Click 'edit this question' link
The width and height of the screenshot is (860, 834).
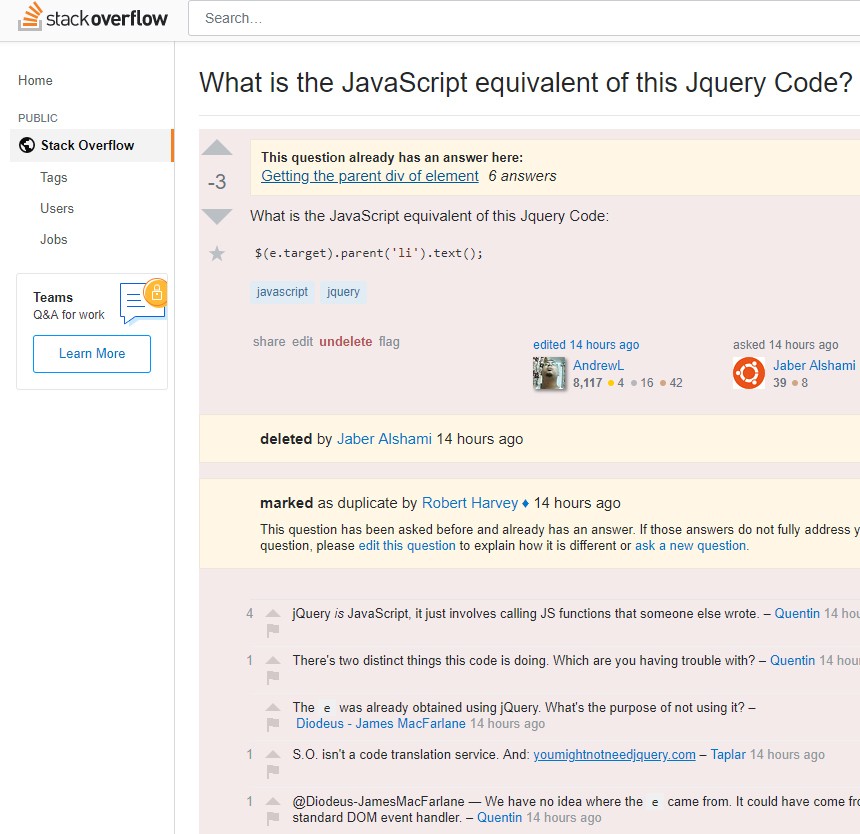coord(407,546)
